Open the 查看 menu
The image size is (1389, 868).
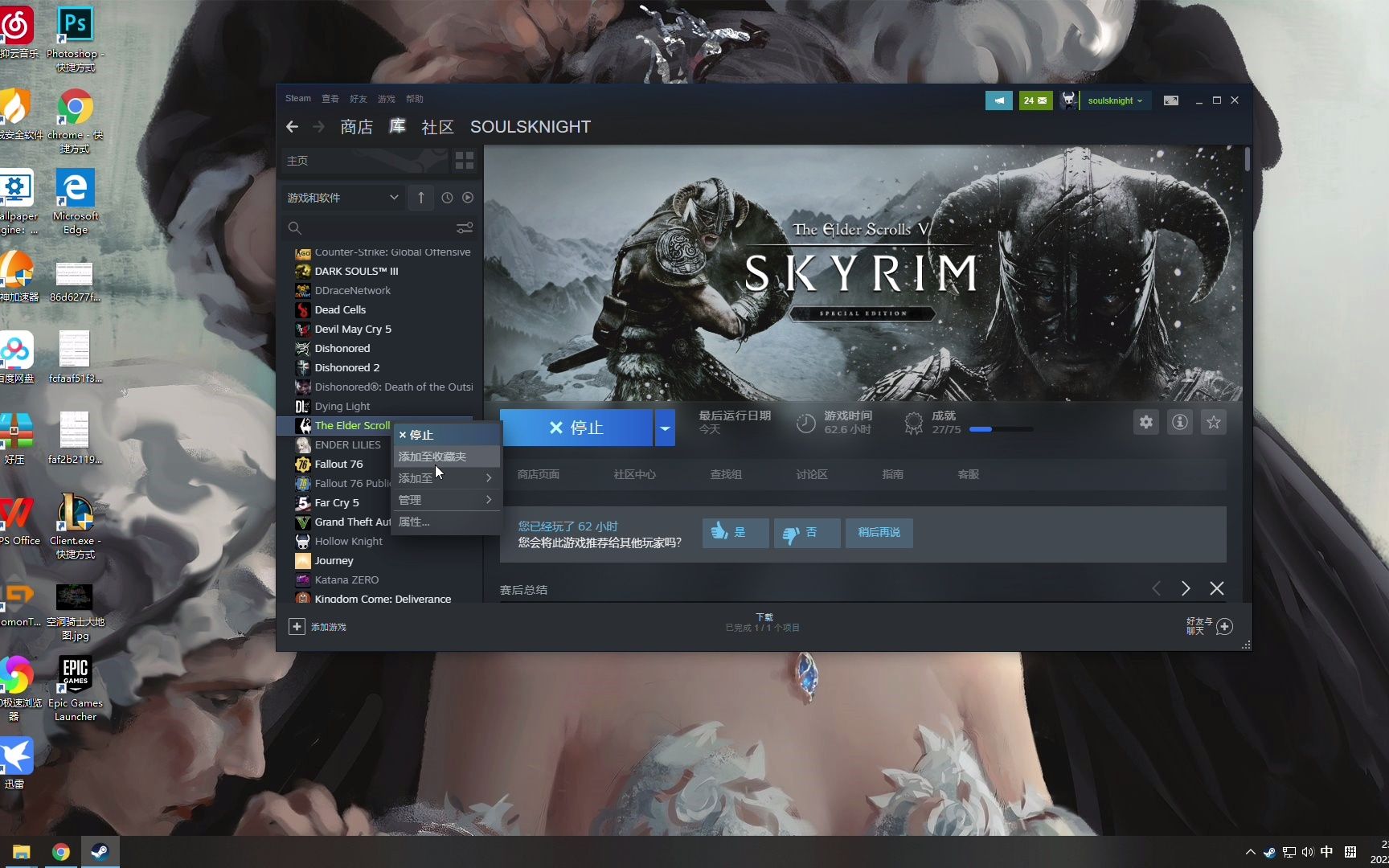click(x=330, y=99)
